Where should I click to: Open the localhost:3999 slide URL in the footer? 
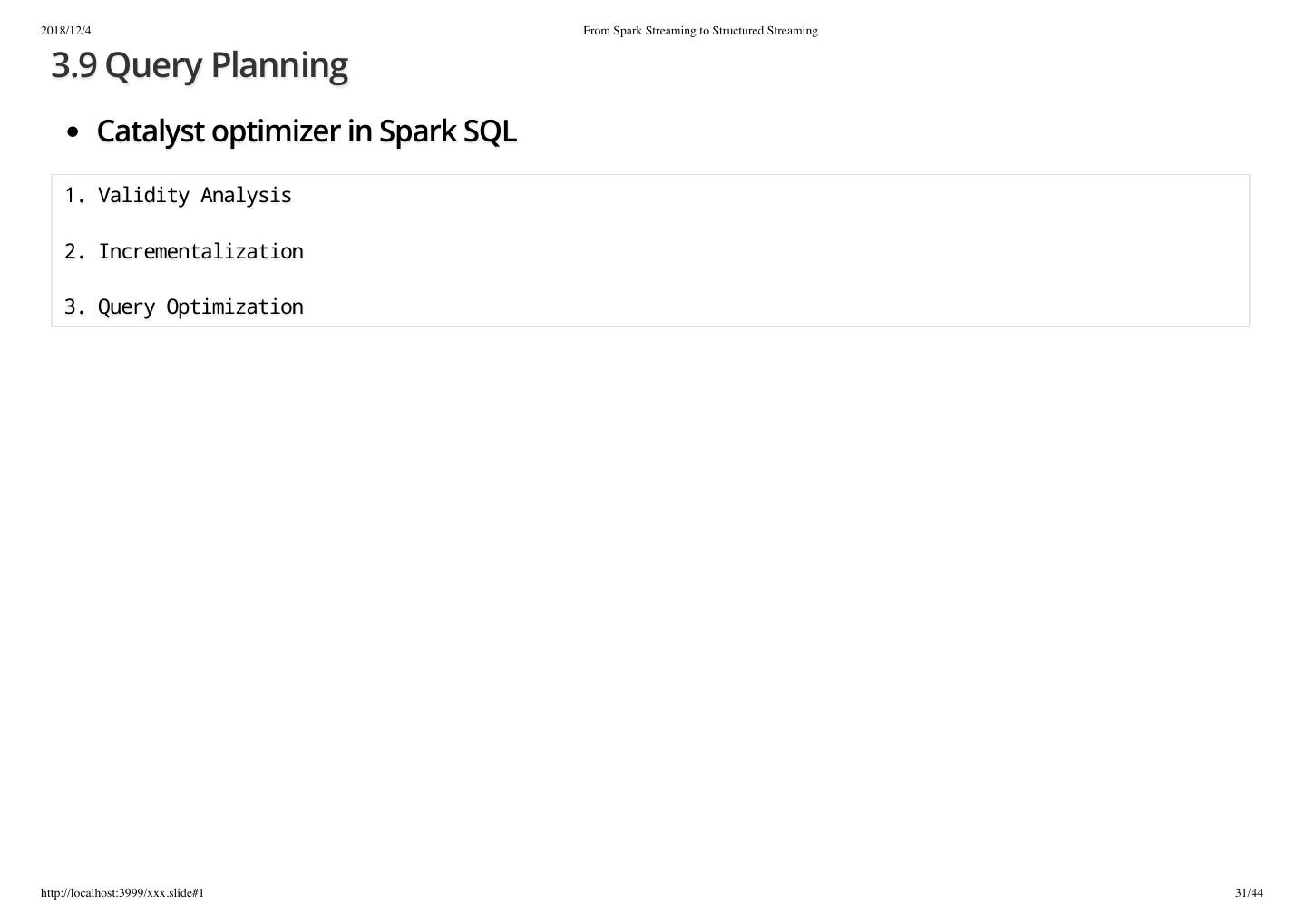pyautogui.click(x=122, y=893)
